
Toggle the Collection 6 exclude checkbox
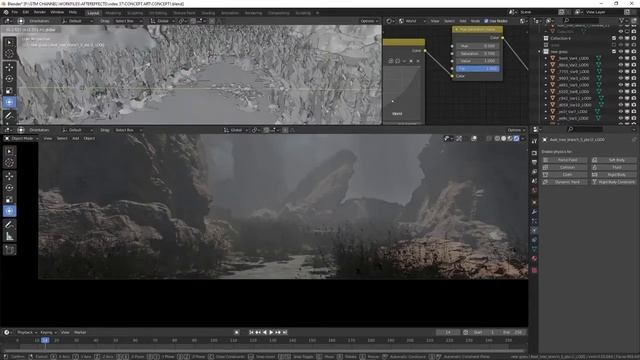tap(614, 38)
